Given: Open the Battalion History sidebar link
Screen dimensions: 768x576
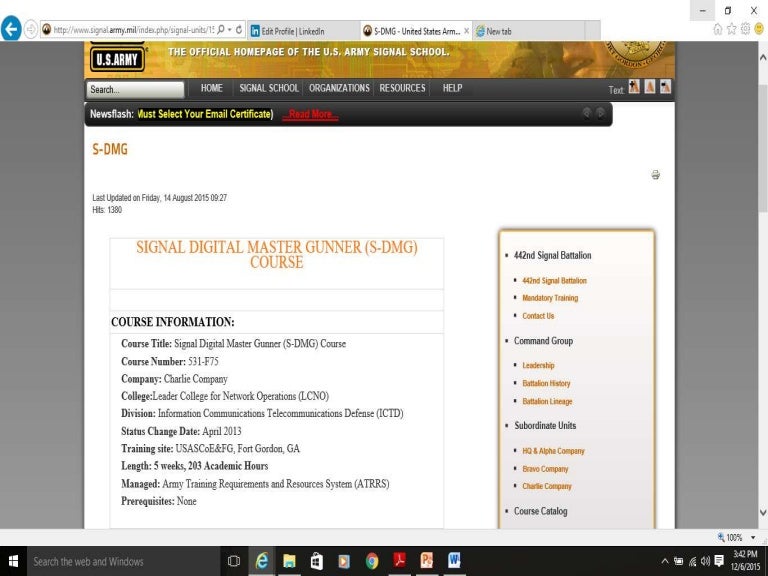Looking at the screenshot, I should coord(546,383).
